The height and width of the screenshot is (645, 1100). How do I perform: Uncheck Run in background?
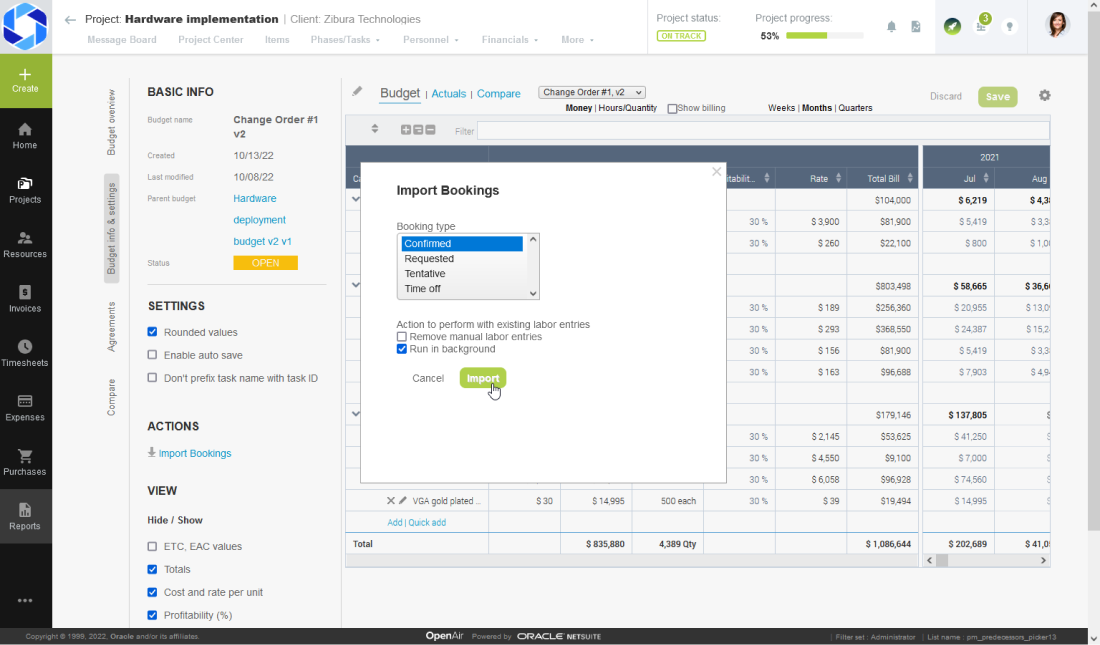pyautogui.click(x=401, y=347)
